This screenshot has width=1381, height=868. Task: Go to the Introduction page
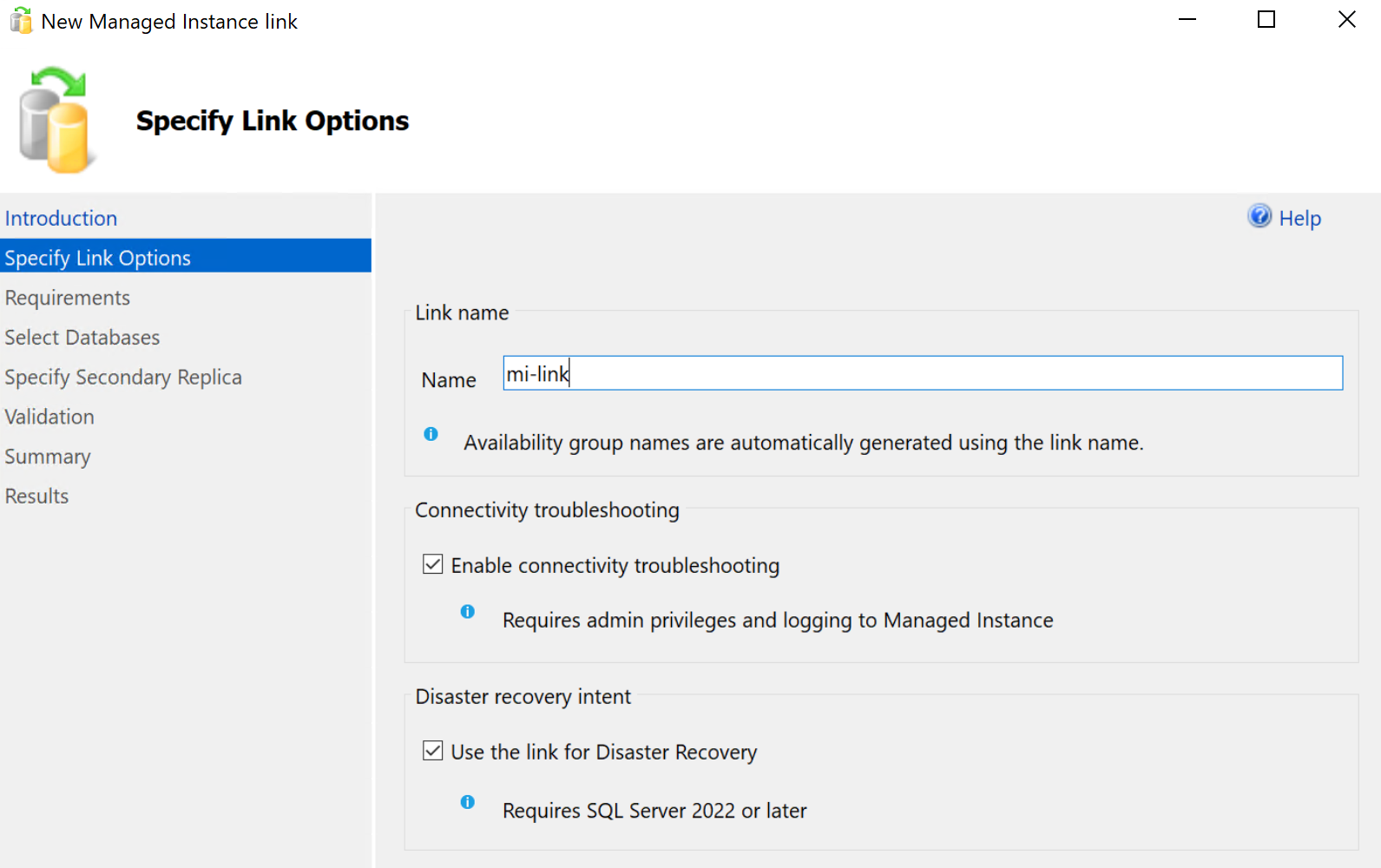pyautogui.click(x=61, y=218)
